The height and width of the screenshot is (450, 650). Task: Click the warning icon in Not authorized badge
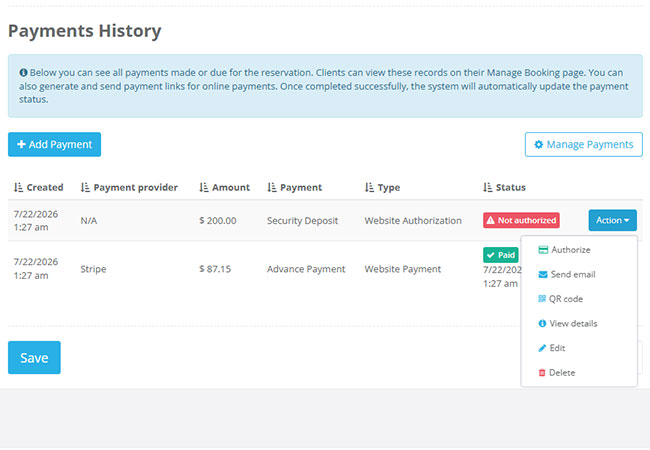tap(491, 220)
